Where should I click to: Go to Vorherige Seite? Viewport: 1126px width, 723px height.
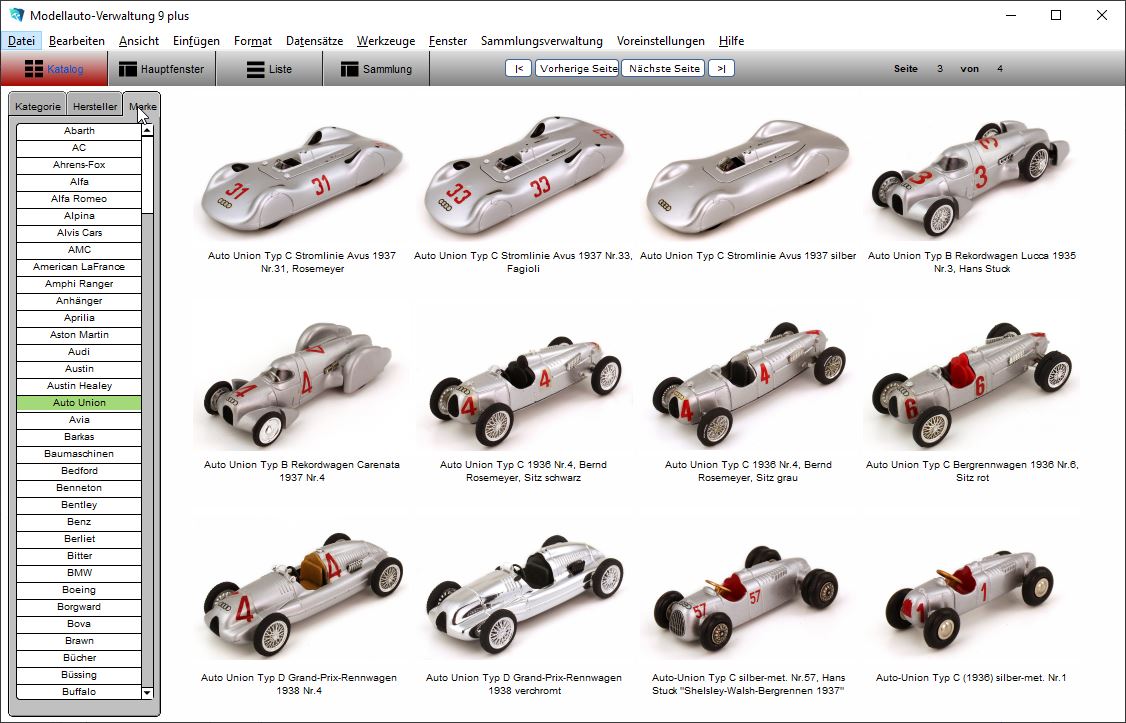coord(577,69)
